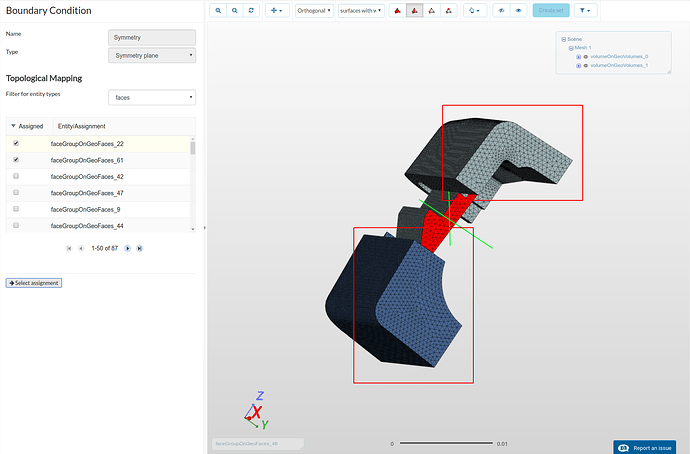
Task: Click the zoom out magnifier icon
Action: (x=234, y=10)
